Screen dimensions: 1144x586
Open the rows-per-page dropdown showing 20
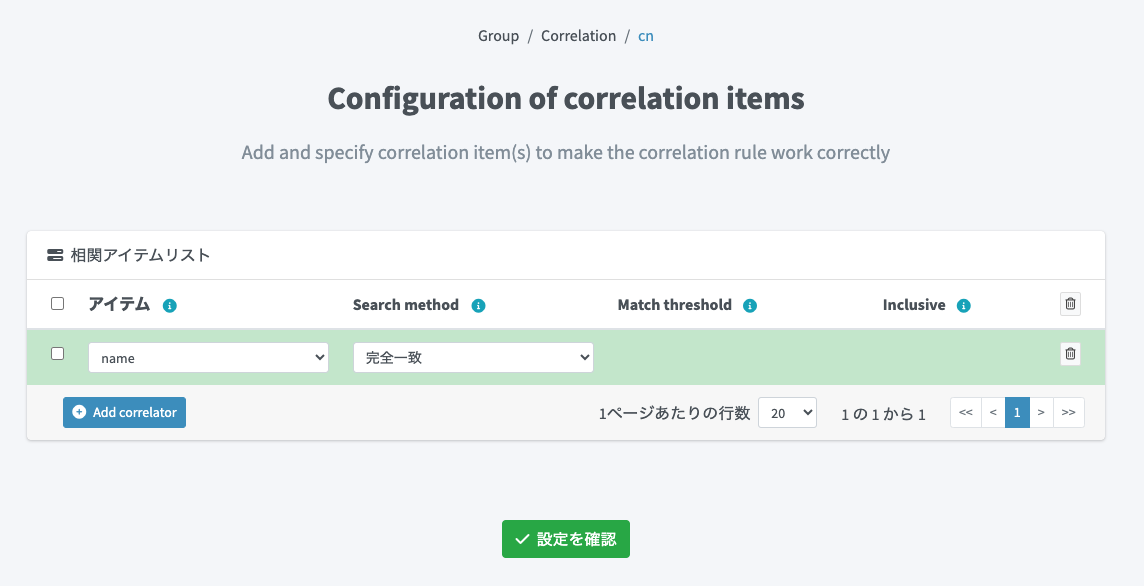787,413
